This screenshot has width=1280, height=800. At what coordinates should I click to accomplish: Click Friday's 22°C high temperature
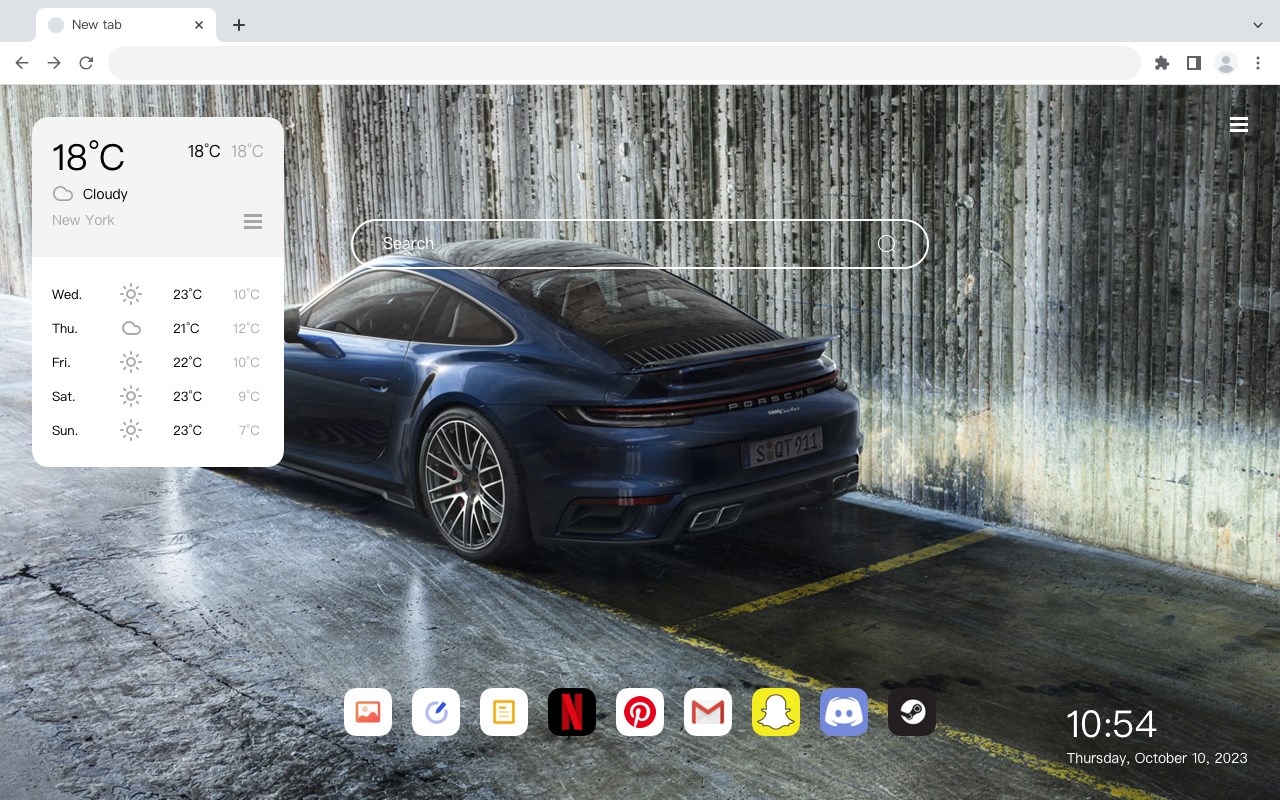point(187,362)
